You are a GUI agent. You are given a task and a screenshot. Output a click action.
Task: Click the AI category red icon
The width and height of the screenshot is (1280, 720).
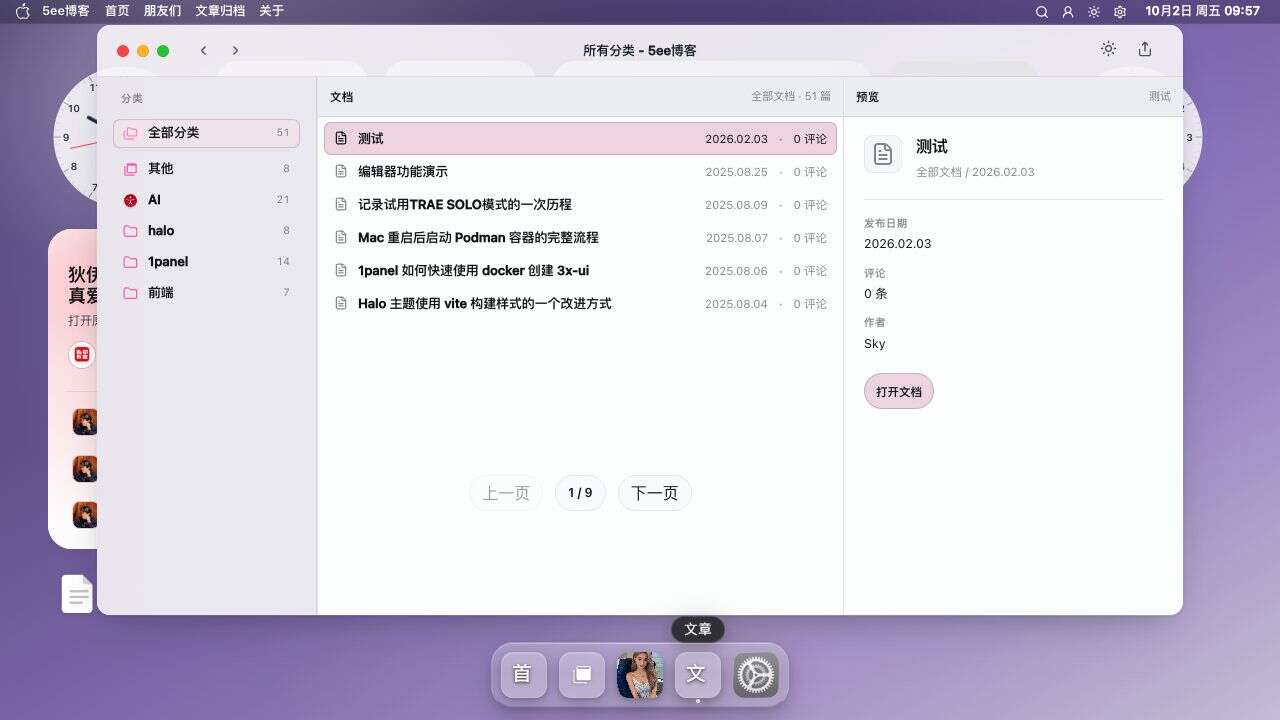coord(130,200)
